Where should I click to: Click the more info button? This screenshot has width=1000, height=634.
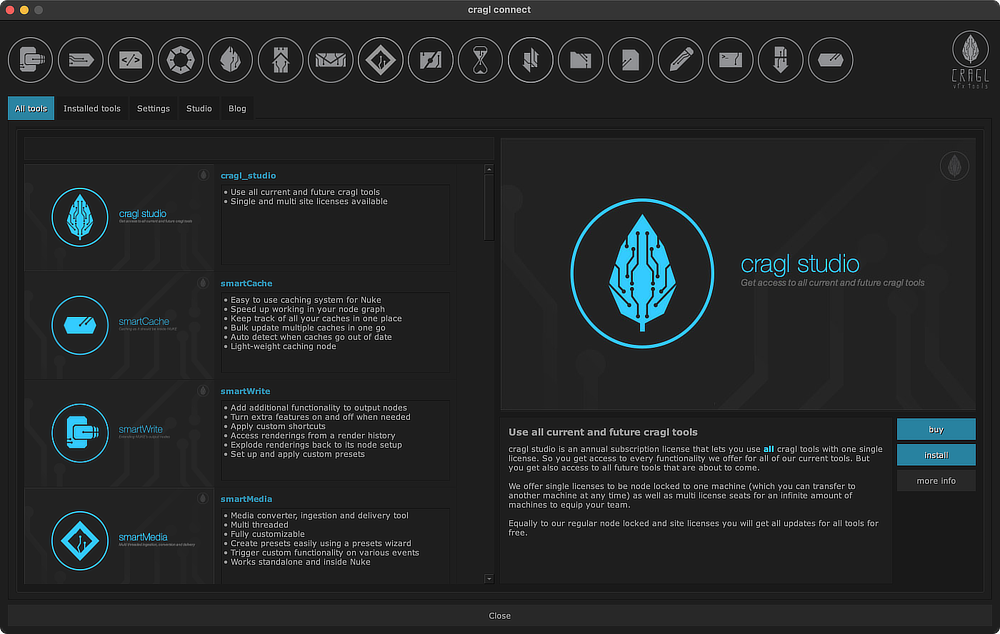[x=936, y=481]
